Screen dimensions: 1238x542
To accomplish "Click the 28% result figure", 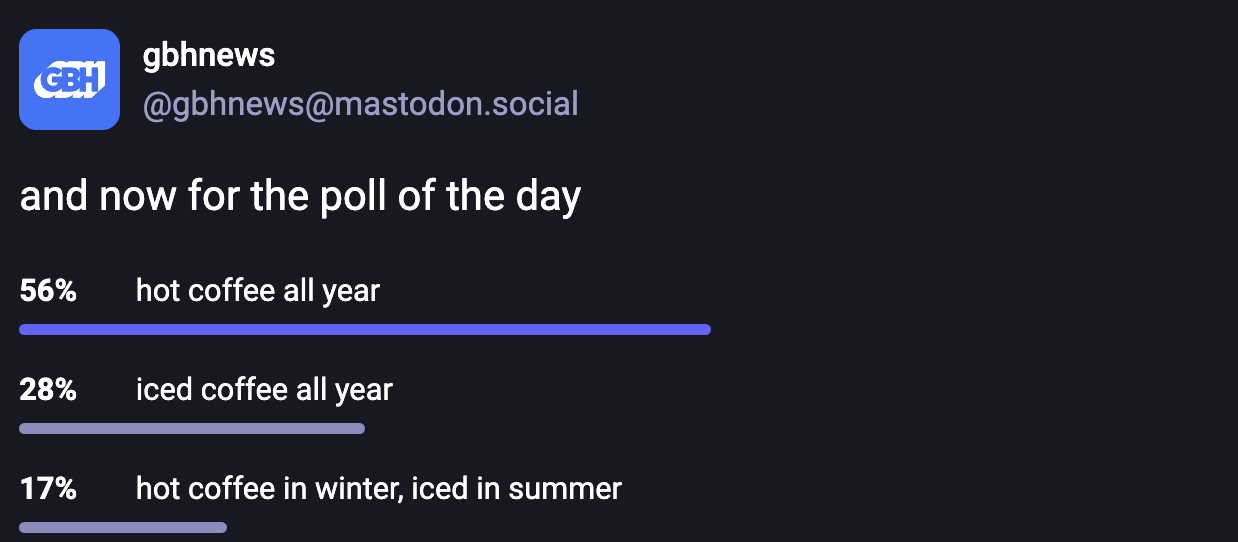I will (x=48, y=389).
